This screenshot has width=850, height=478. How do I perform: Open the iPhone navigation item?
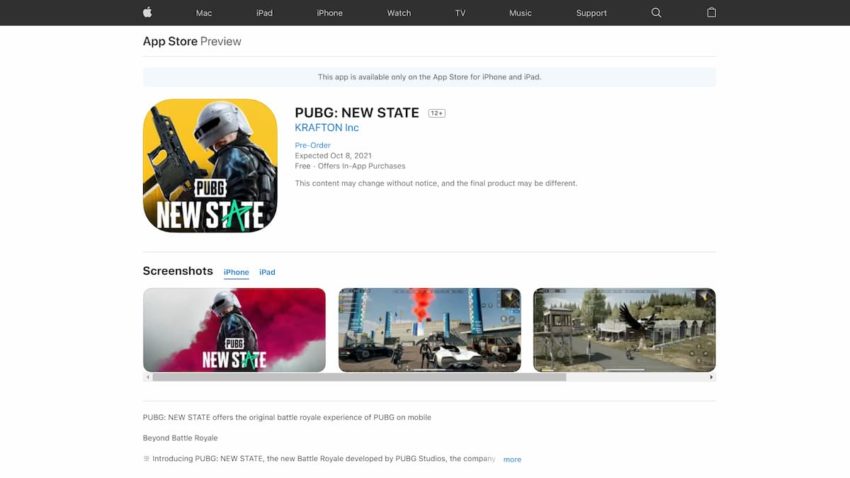tap(330, 13)
